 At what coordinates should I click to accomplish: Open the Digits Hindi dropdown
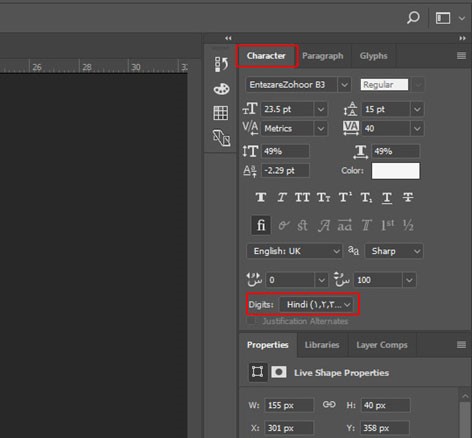[x=316, y=305]
